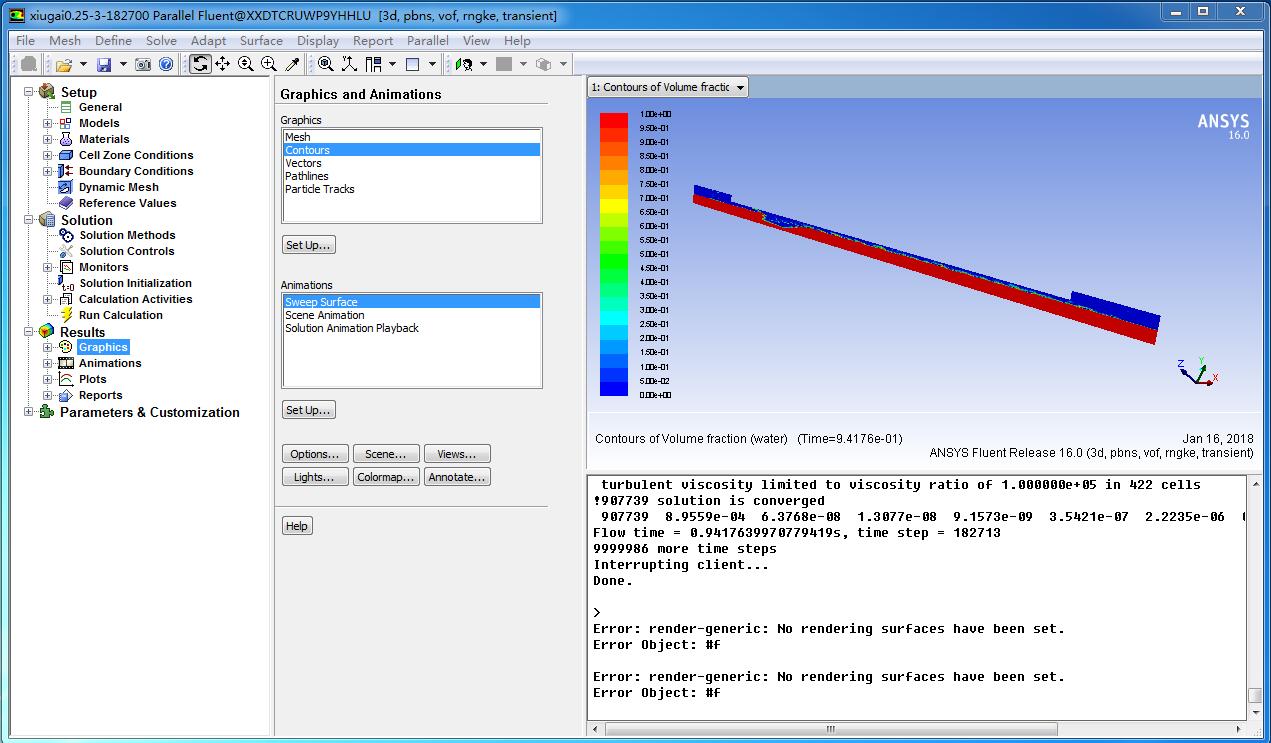The width and height of the screenshot is (1271, 743).
Task: Click the Animations filmstrip icon in the tree
Action: click(x=66, y=363)
